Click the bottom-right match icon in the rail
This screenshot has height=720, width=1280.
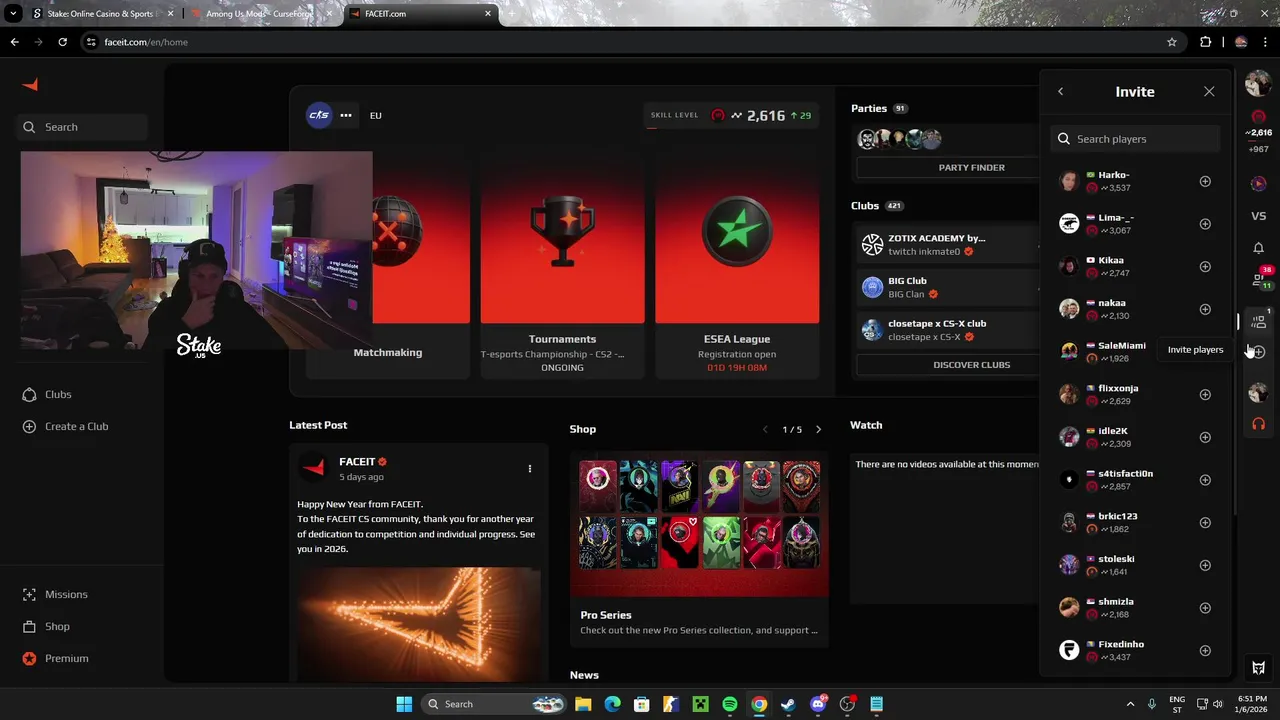click(1258, 667)
